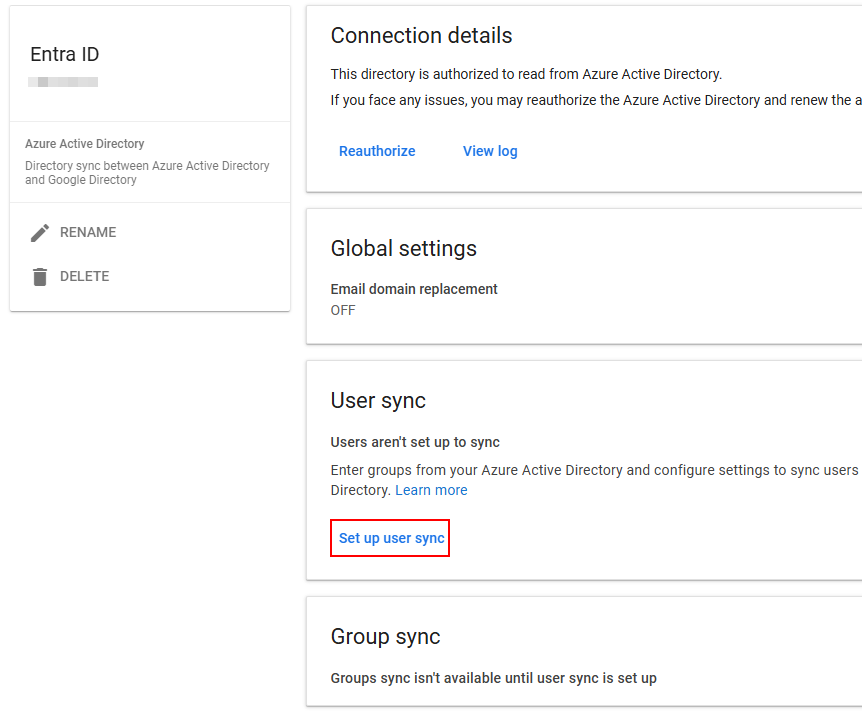The width and height of the screenshot is (862, 727).
Task: Select the Connection details heading
Action: click(x=421, y=36)
